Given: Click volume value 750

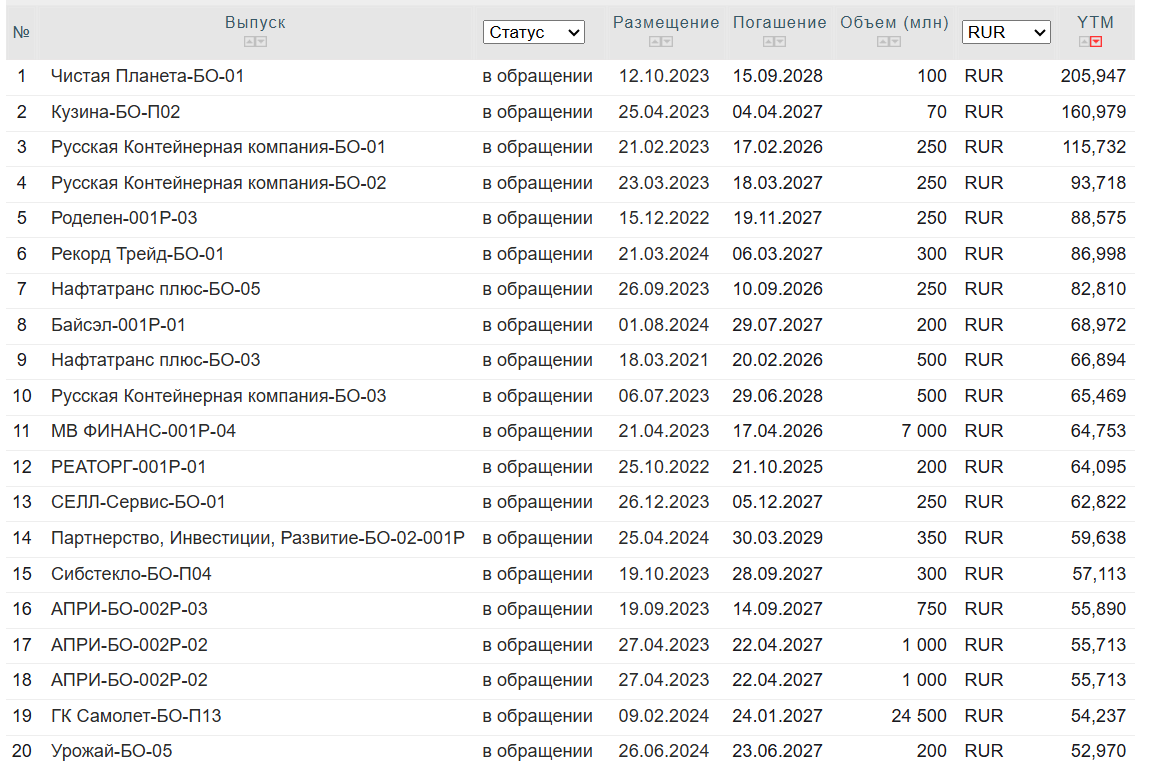Looking at the screenshot, I should (x=931, y=609).
